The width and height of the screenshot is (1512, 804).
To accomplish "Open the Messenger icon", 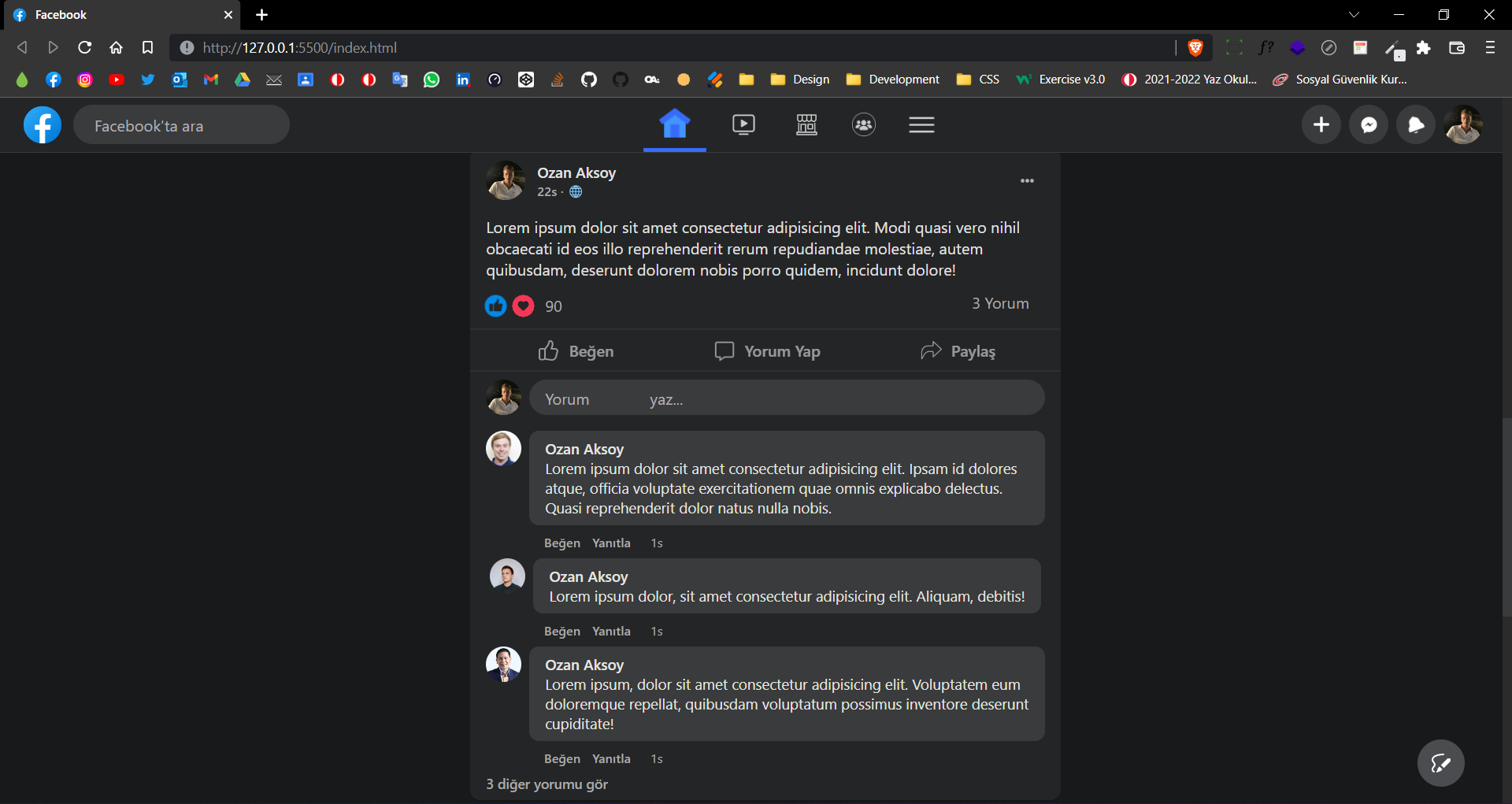I will (x=1369, y=124).
